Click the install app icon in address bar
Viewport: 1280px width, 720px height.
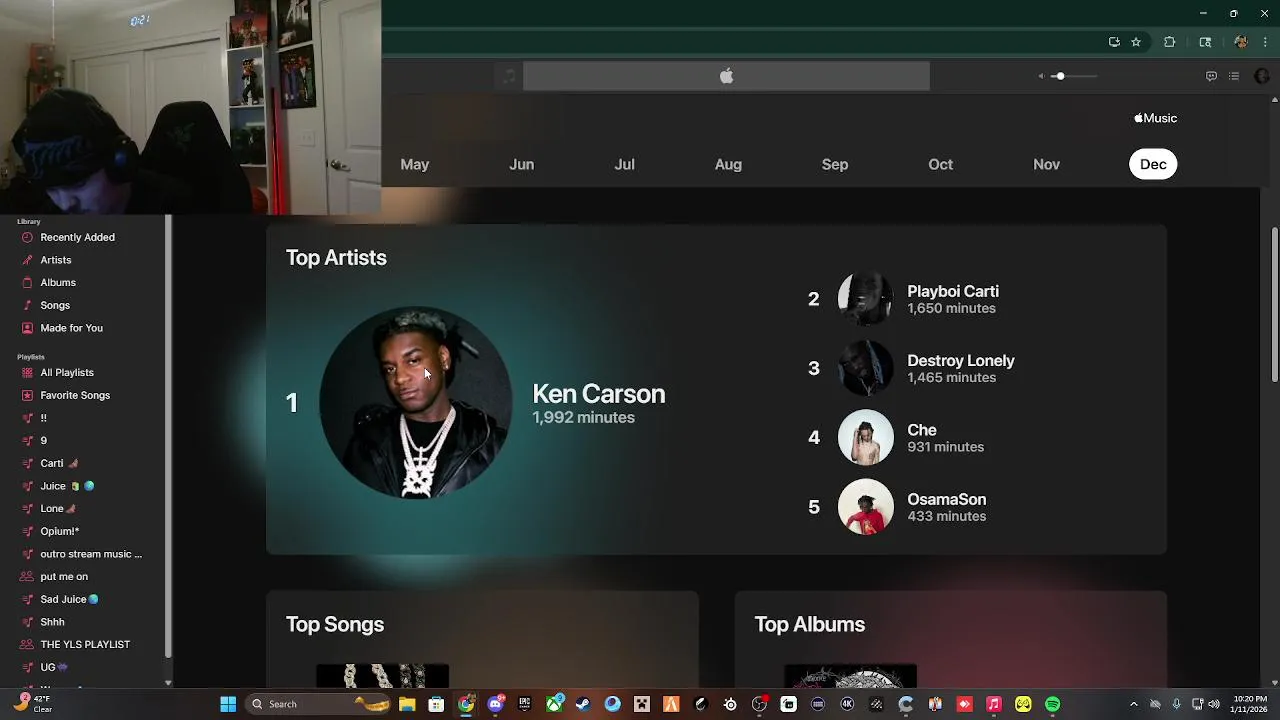(1114, 42)
